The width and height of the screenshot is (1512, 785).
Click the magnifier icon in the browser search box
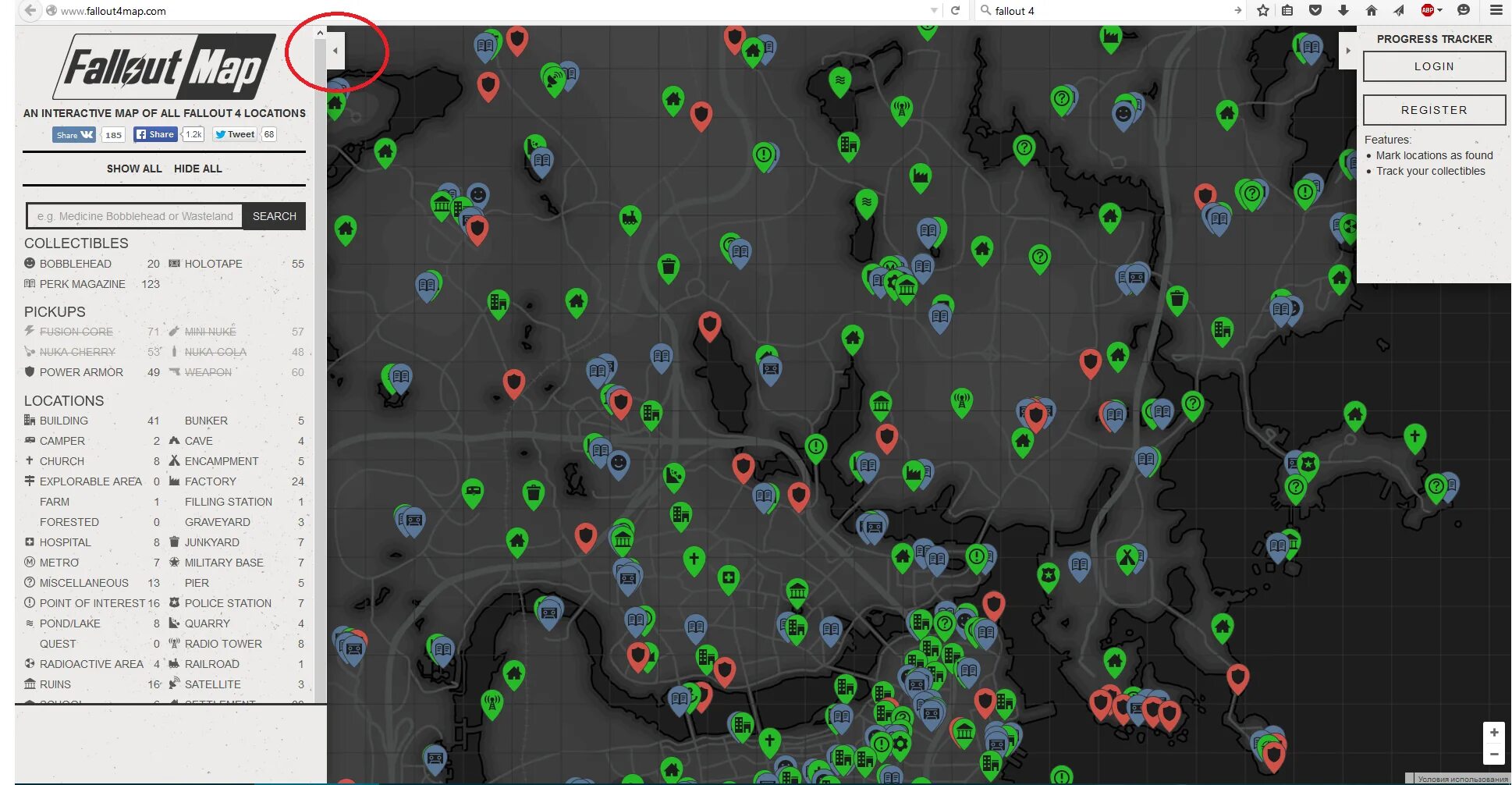[x=985, y=10]
